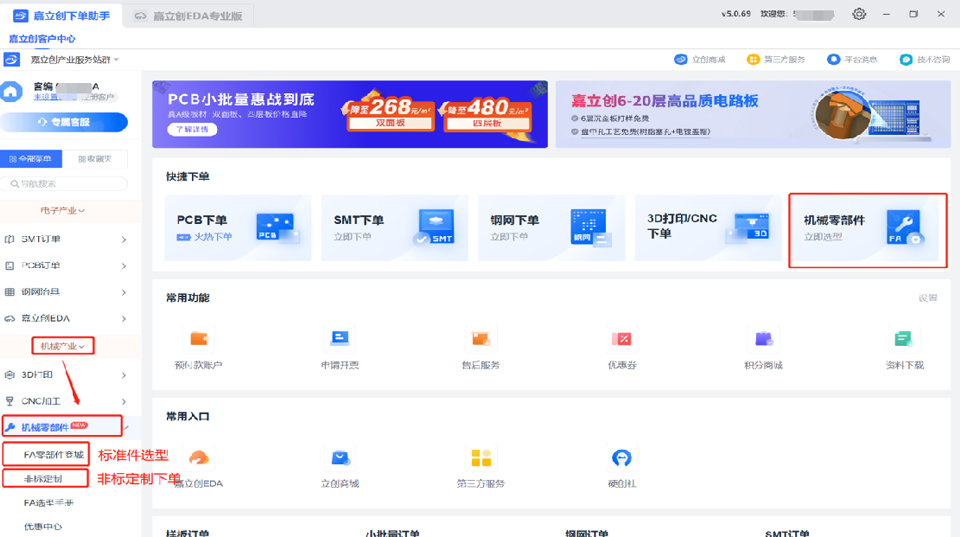The width and height of the screenshot is (960, 537).
Task: Open 预付款账户 wallet icon
Action: (198, 338)
